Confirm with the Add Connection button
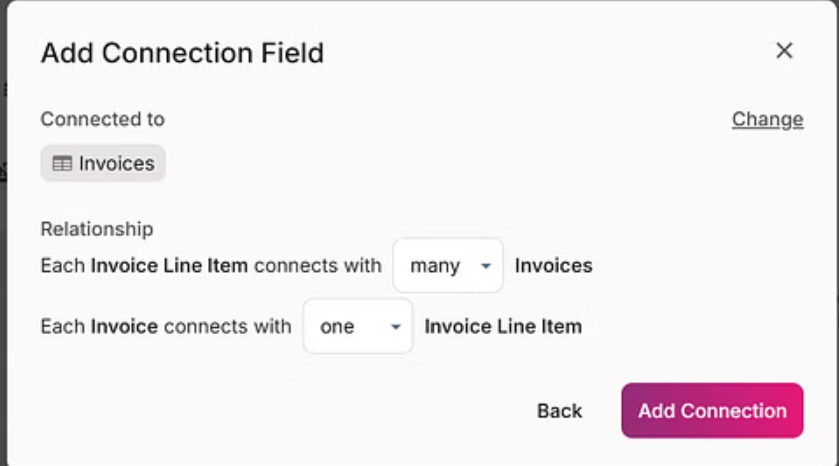Image resolution: width=839 pixels, height=466 pixels. [x=712, y=410]
